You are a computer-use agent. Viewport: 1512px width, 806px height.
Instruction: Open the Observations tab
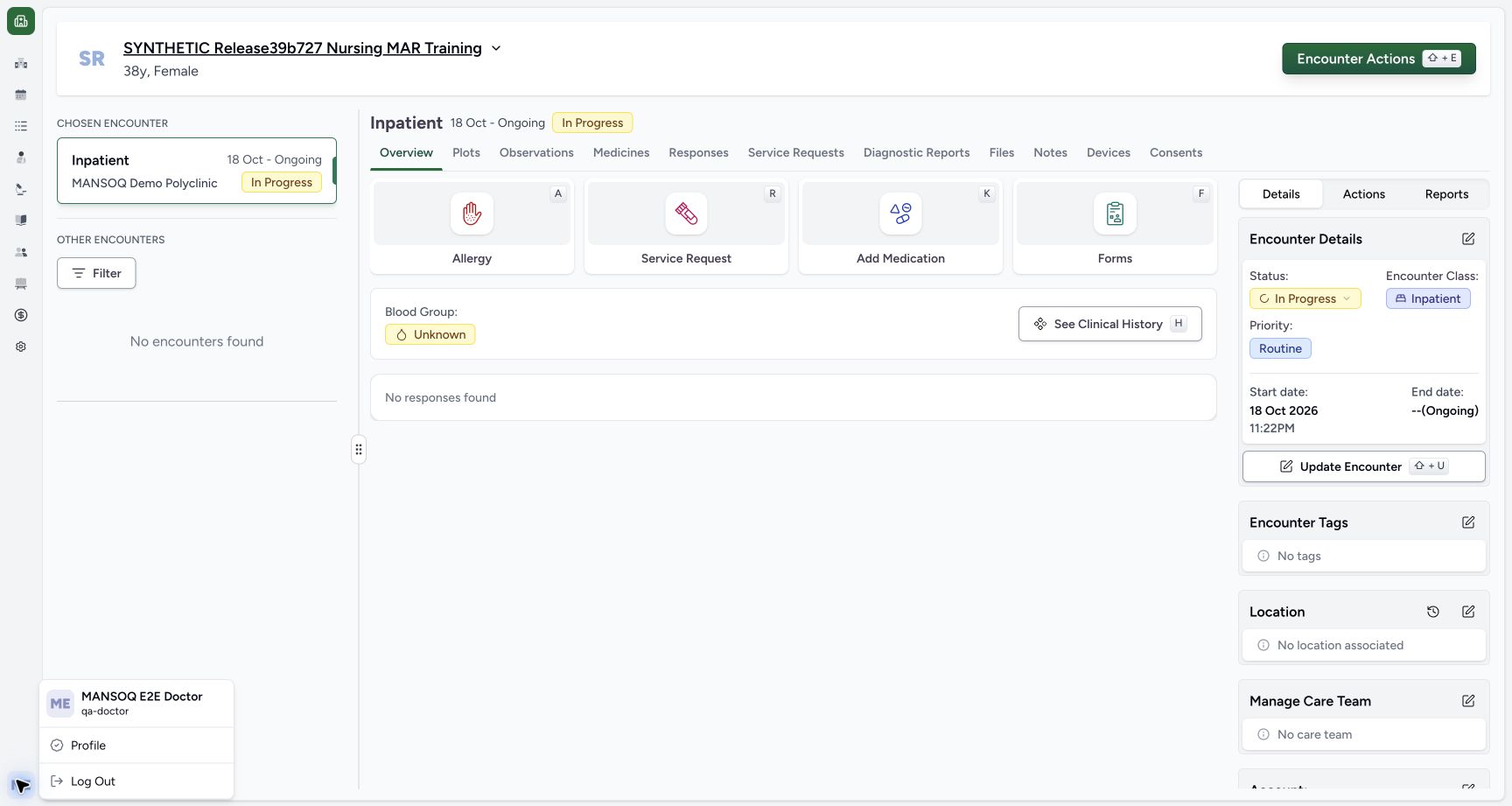coord(536,152)
